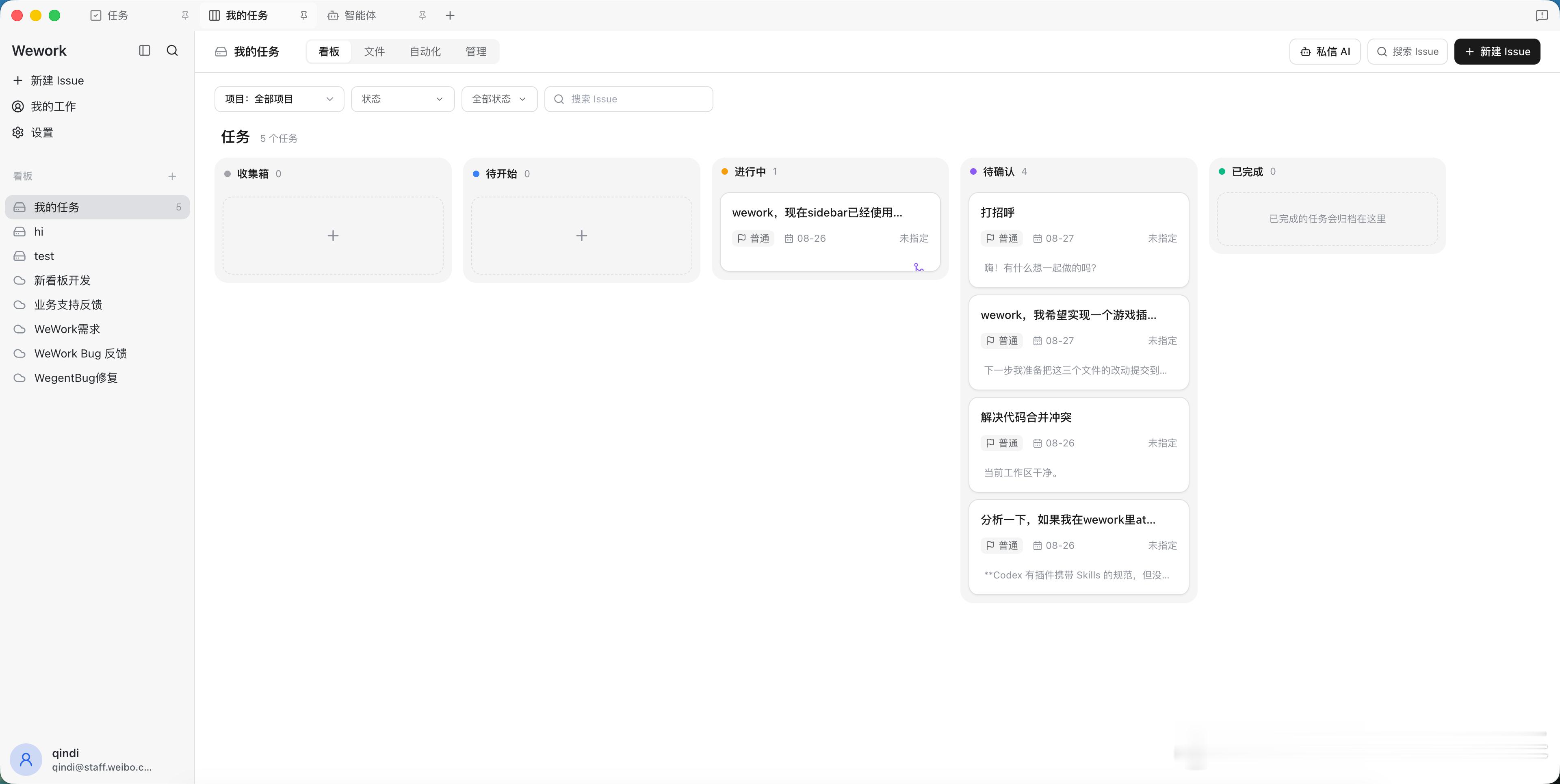1560x784 pixels.
Task: Click priority flag 普通 on 打招呼 card
Action: 1002,238
